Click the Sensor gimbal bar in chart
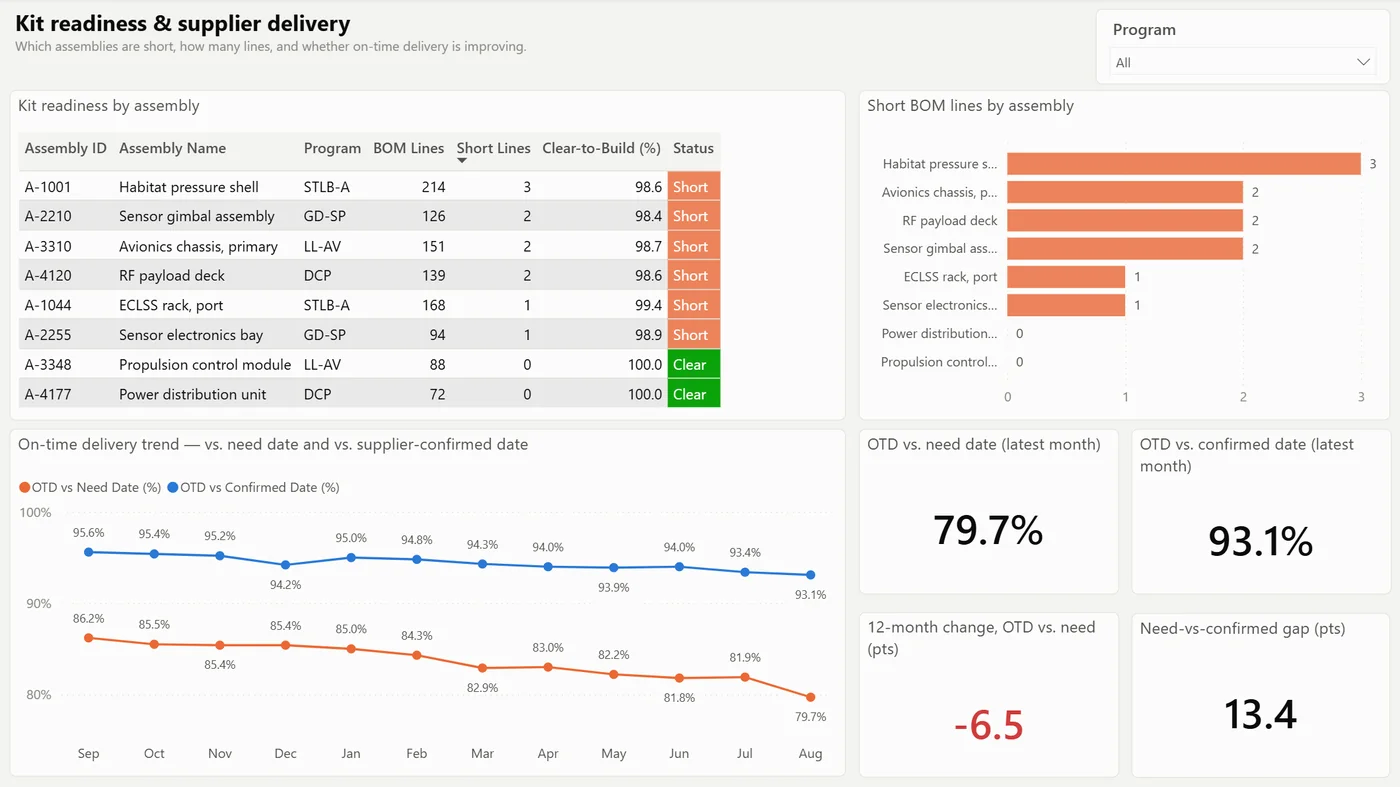The width and height of the screenshot is (1400, 787). 1125,248
